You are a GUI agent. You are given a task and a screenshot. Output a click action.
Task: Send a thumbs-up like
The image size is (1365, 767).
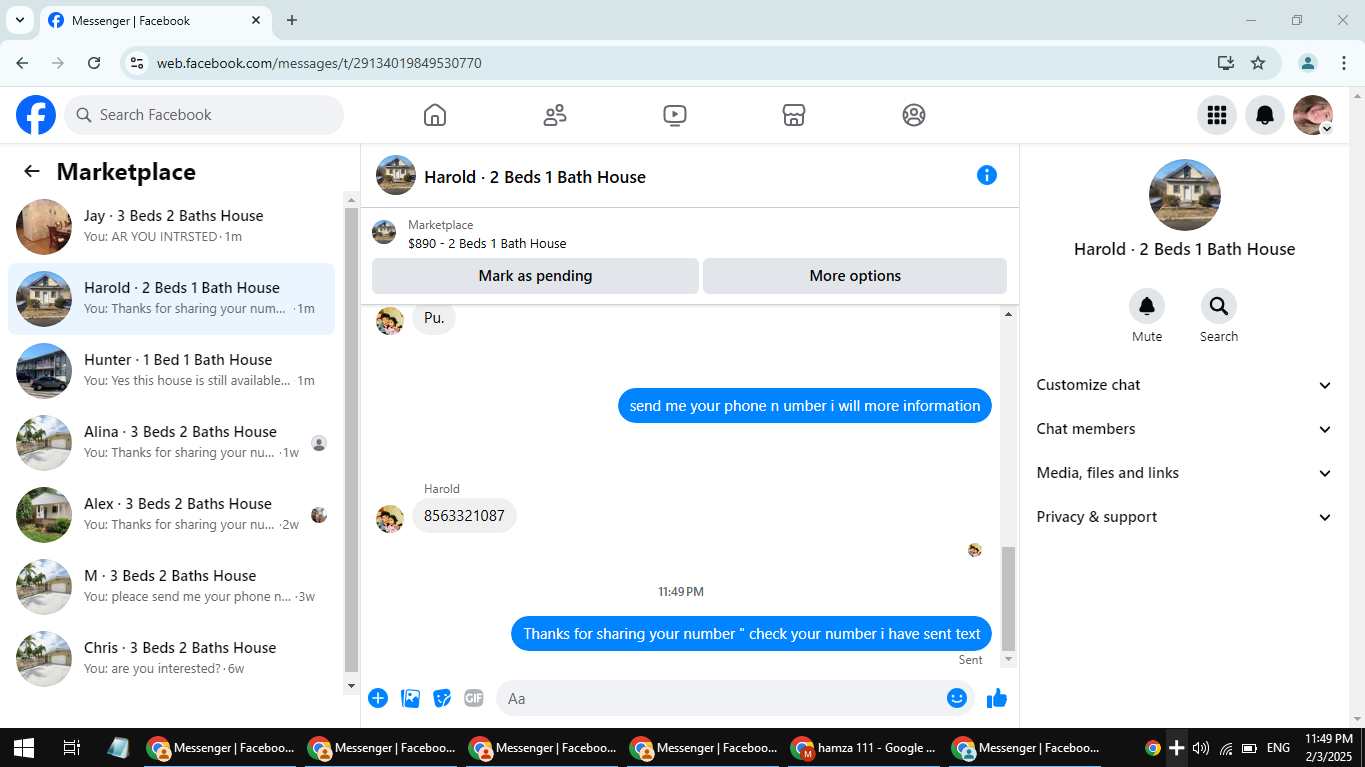[x=997, y=698]
